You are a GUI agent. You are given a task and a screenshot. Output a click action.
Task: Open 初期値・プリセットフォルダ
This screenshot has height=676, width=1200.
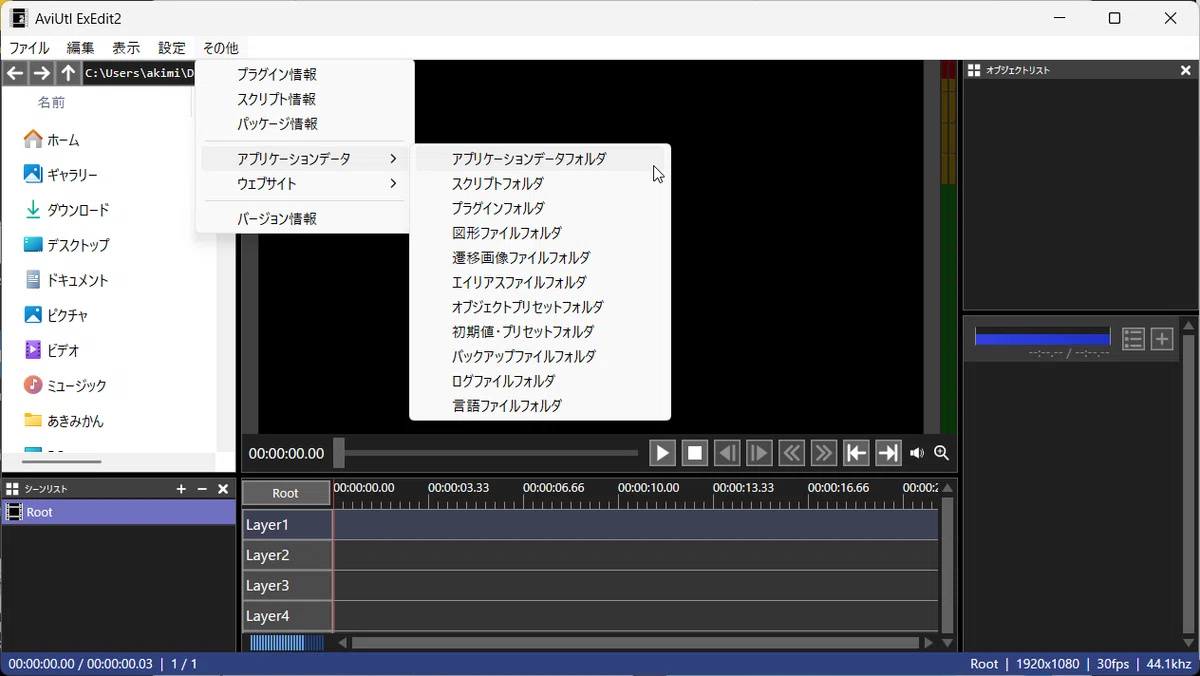pyautogui.click(x=540, y=332)
